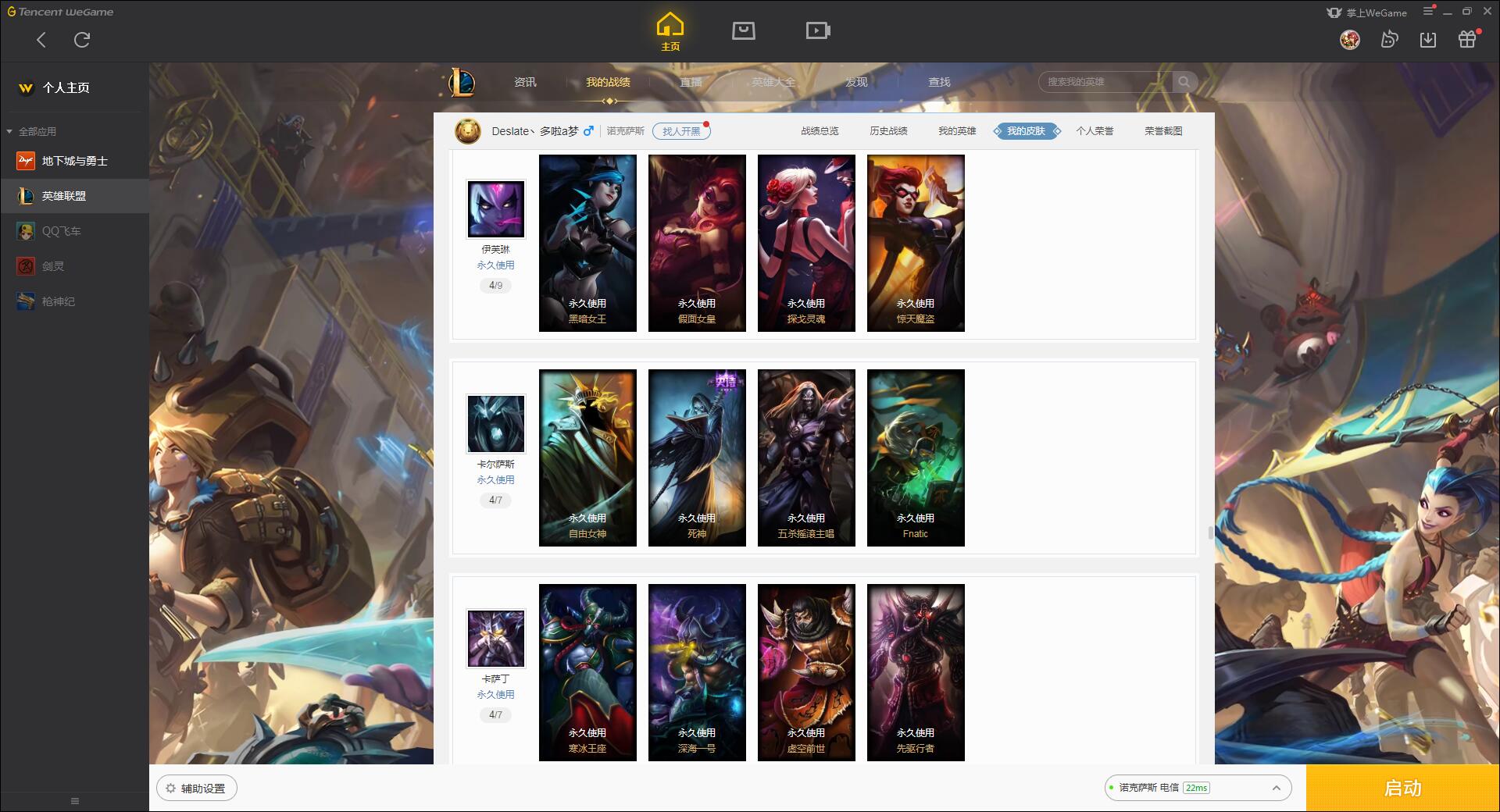This screenshot has width=1500, height=812.
Task: Expand the 诺克萨斯 电信 server dropdown
Action: [x=1198, y=788]
